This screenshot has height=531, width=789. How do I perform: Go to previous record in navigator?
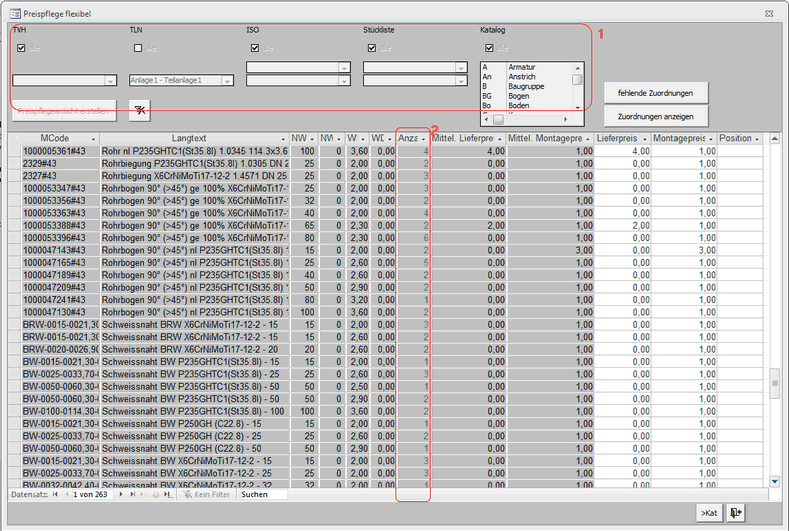66,495
